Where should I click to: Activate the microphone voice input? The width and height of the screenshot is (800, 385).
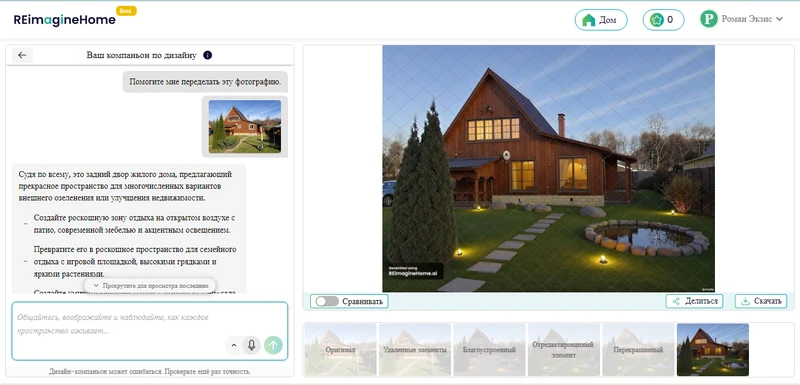(252, 345)
